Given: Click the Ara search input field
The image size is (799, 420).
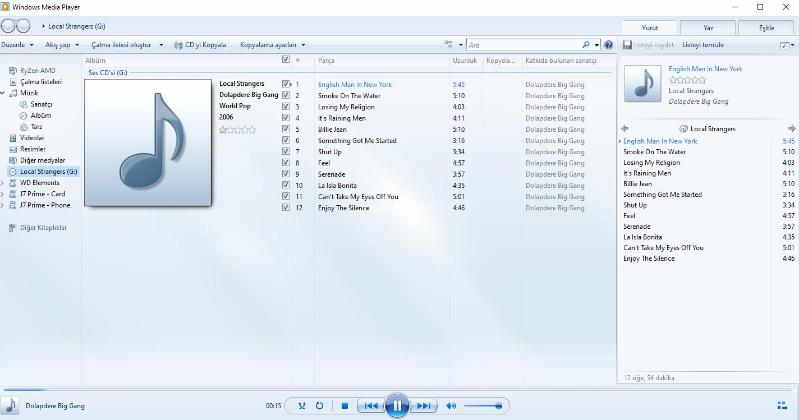Looking at the screenshot, I should click(x=524, y=45).
